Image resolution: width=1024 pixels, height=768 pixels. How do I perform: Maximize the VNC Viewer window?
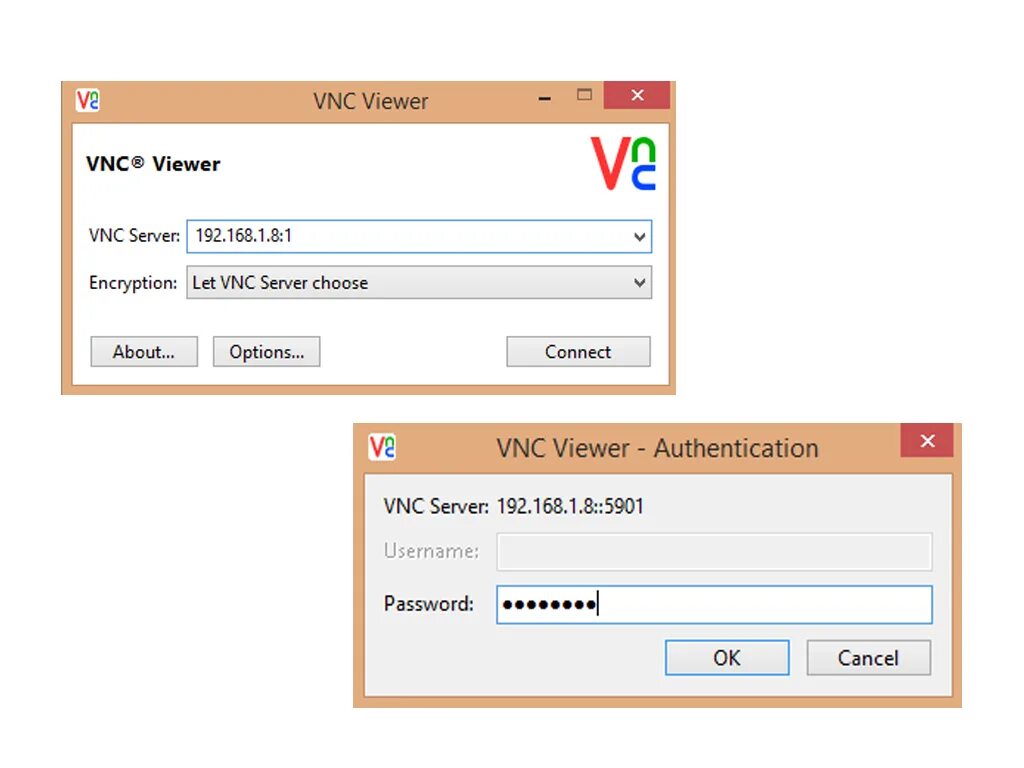tap(584, 95)
